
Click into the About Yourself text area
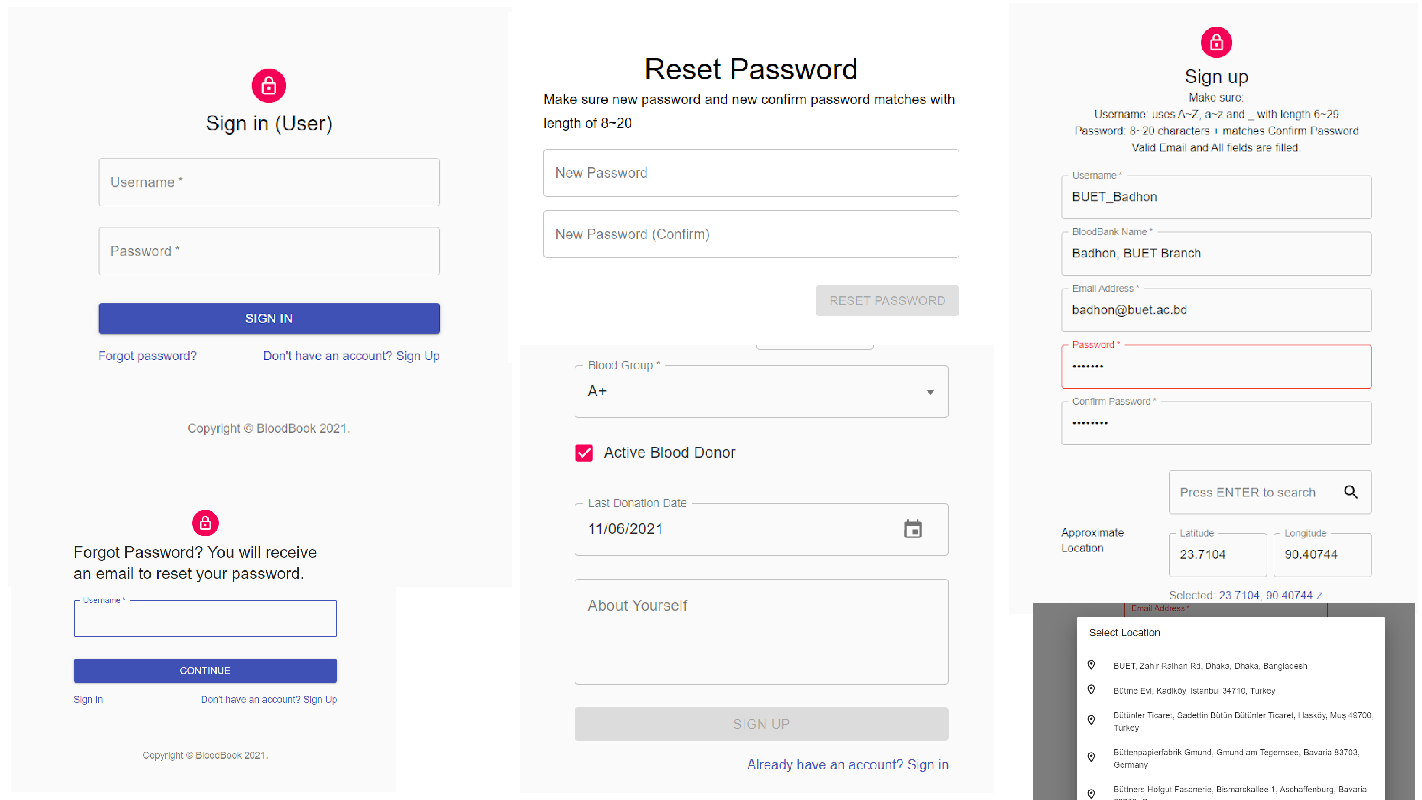[x=761, y=632]
